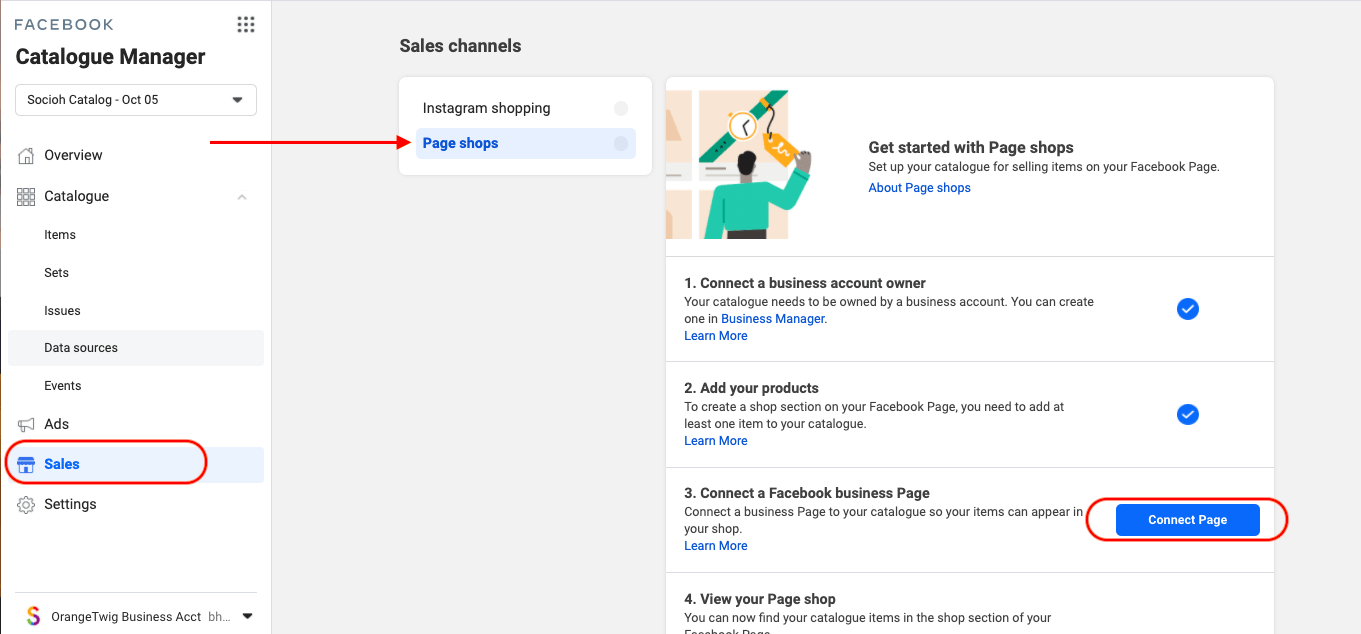The height and width of the screenshot is (634, 1361).
Task: Click the OrangeTwig account logo icon
Action: 33,616
